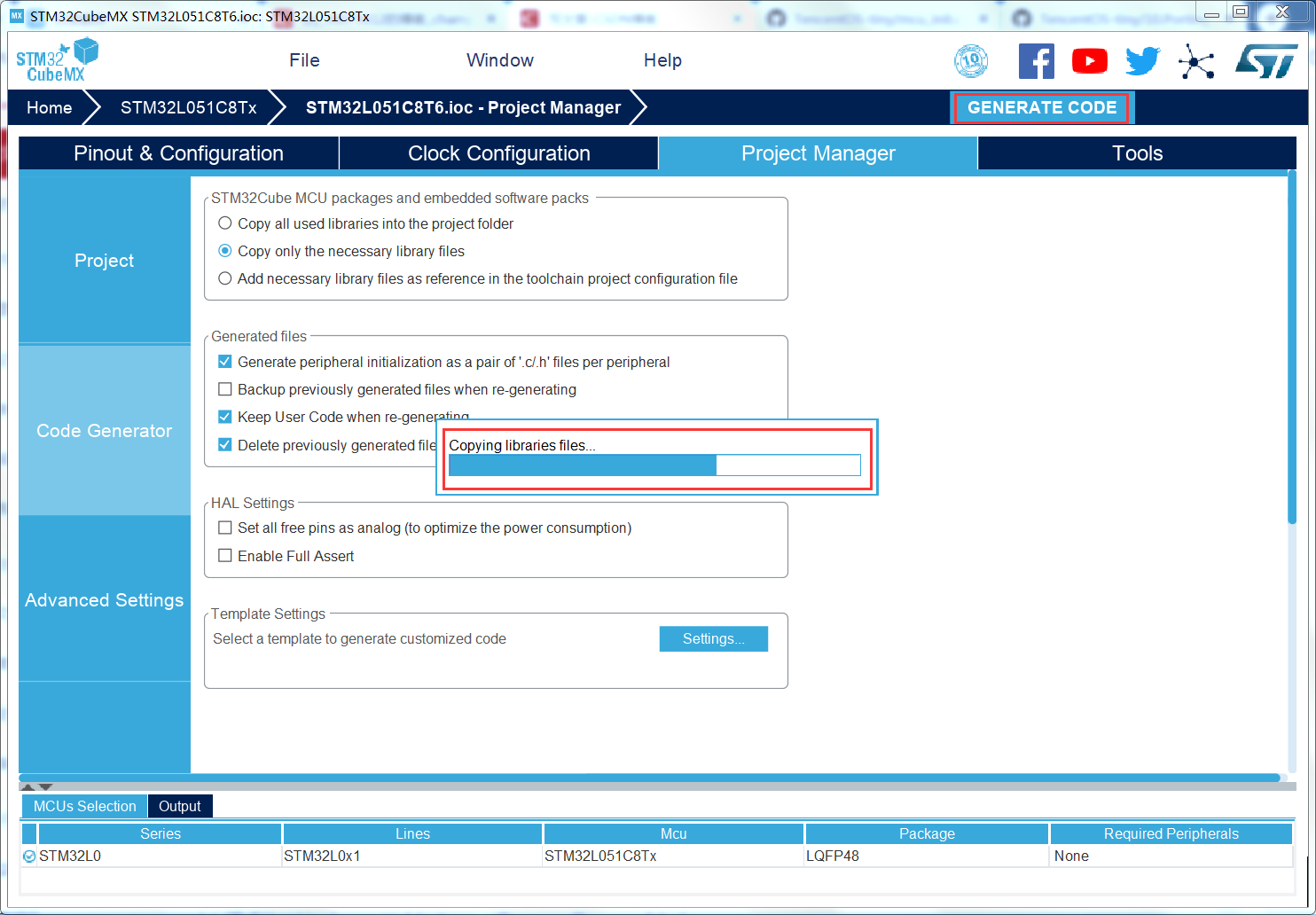The image size is (1316, 915).
Task: Go to Home breadcrumb
Action: (x=50, y=107)
